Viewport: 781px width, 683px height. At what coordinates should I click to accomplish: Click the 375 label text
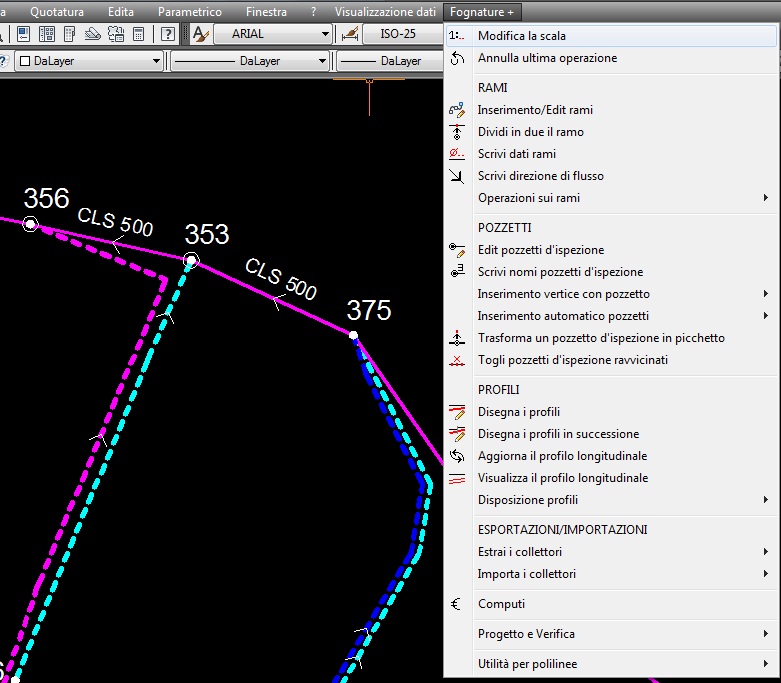(369, 310)
